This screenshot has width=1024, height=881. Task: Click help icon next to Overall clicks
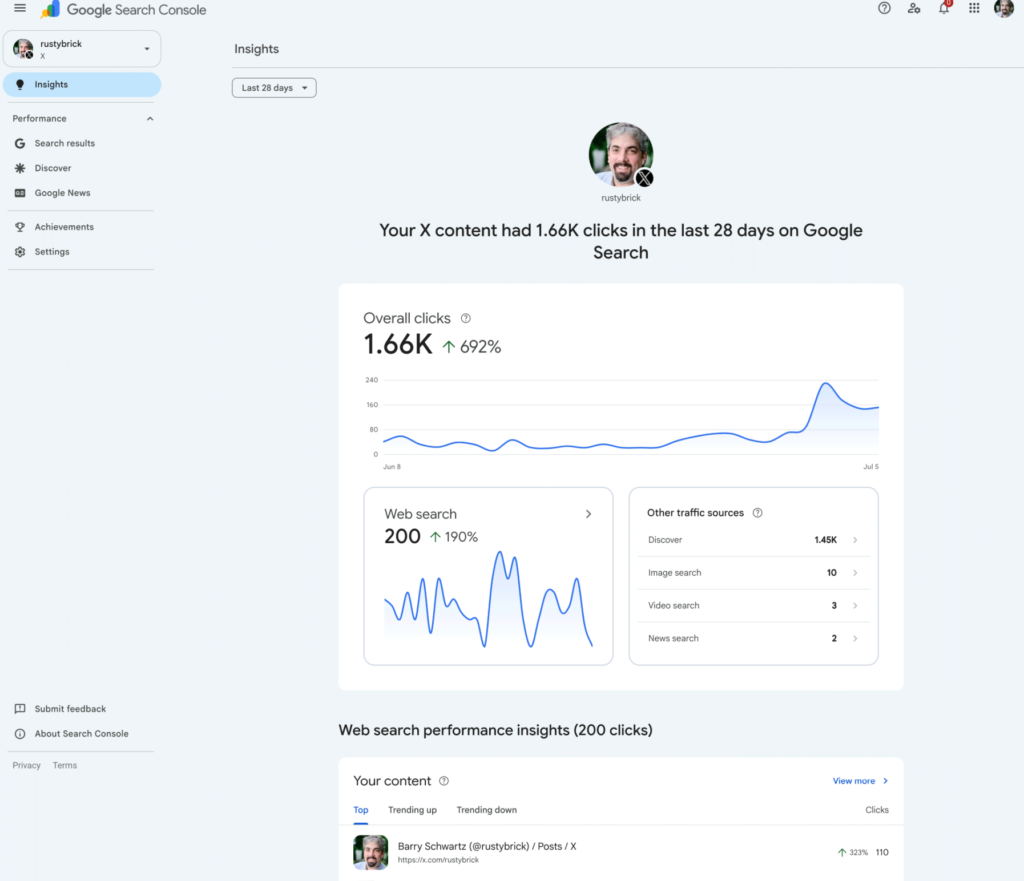[466, 319]
